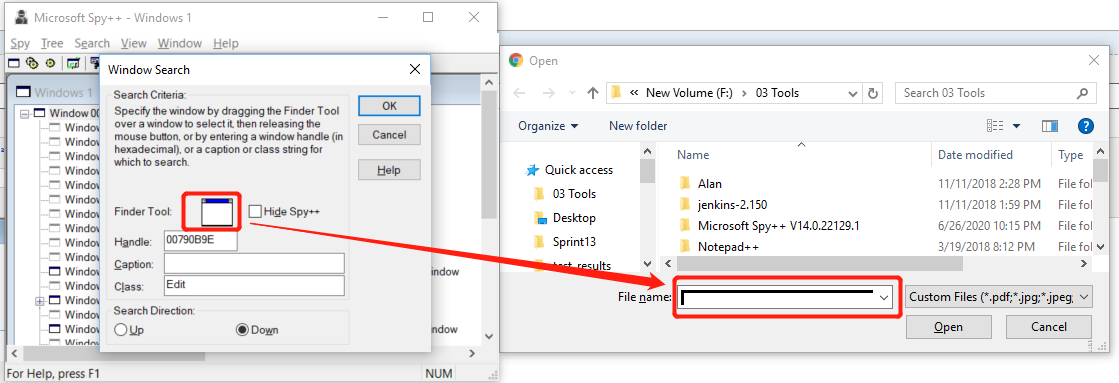This screenshot has width=1119, height=383.
Task: Show the preview pane in Open dialog
Action: [1050, 126]
